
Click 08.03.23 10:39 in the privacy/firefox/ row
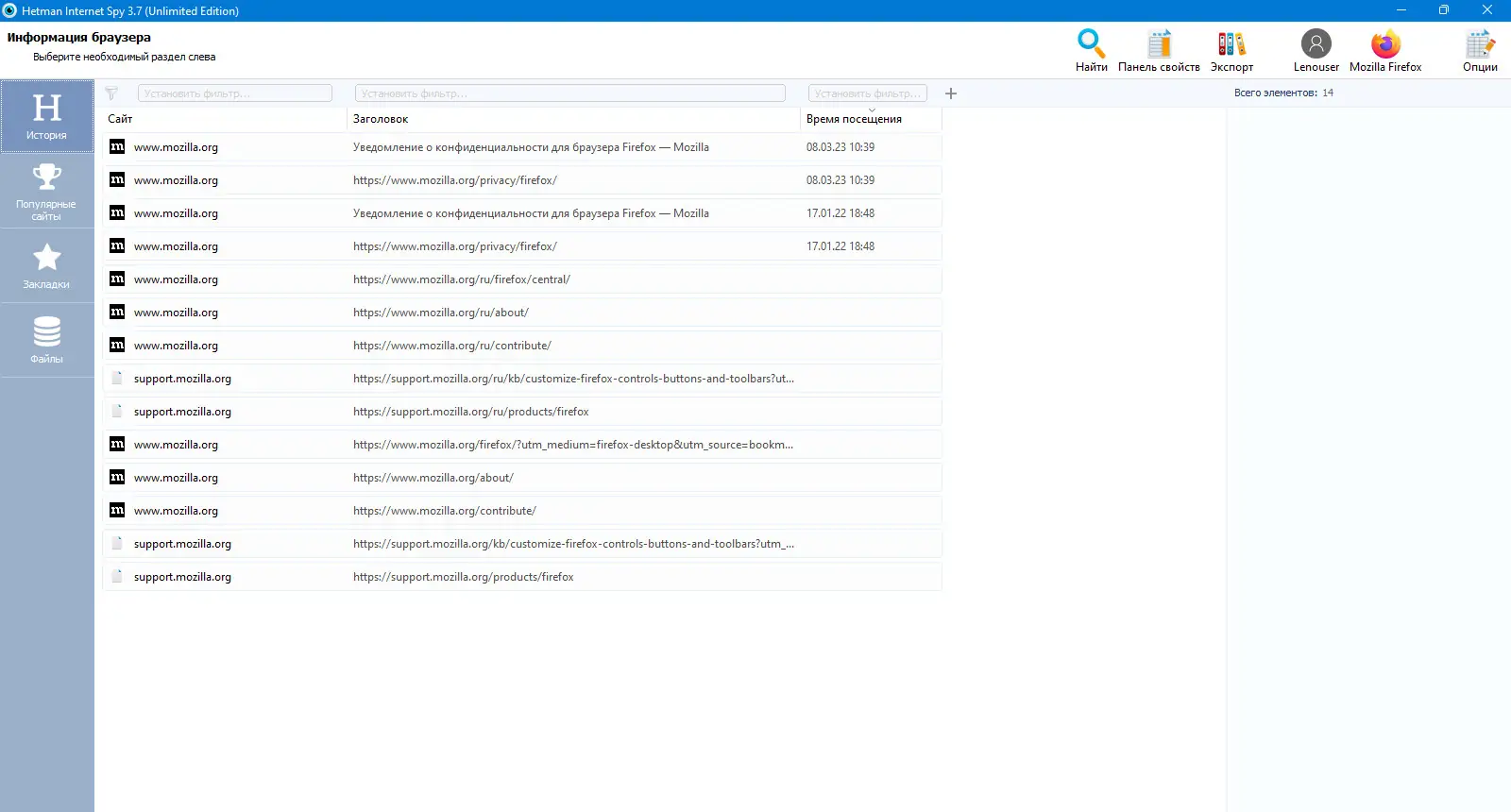(840, 180)
